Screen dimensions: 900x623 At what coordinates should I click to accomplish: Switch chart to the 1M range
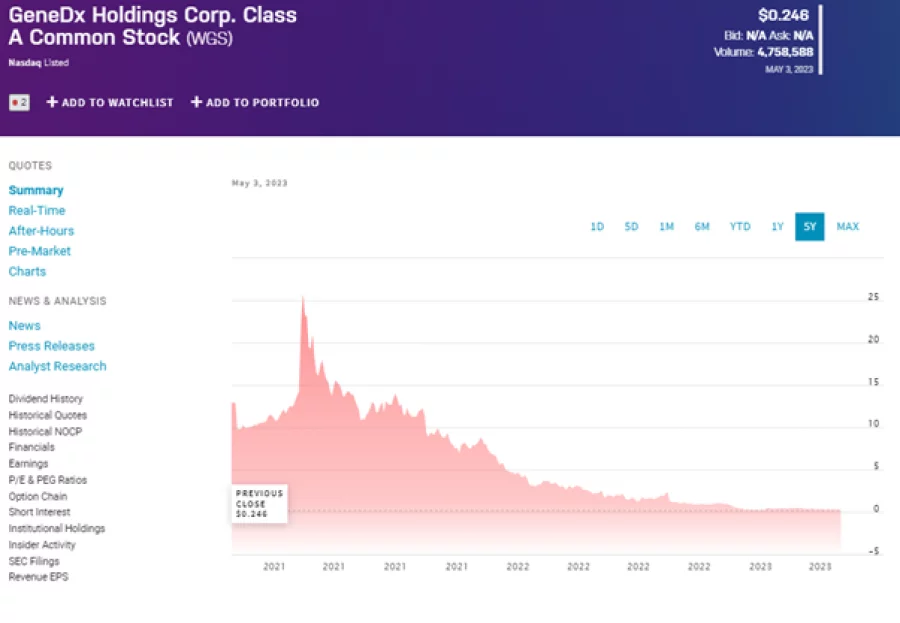tap(666, 227)
